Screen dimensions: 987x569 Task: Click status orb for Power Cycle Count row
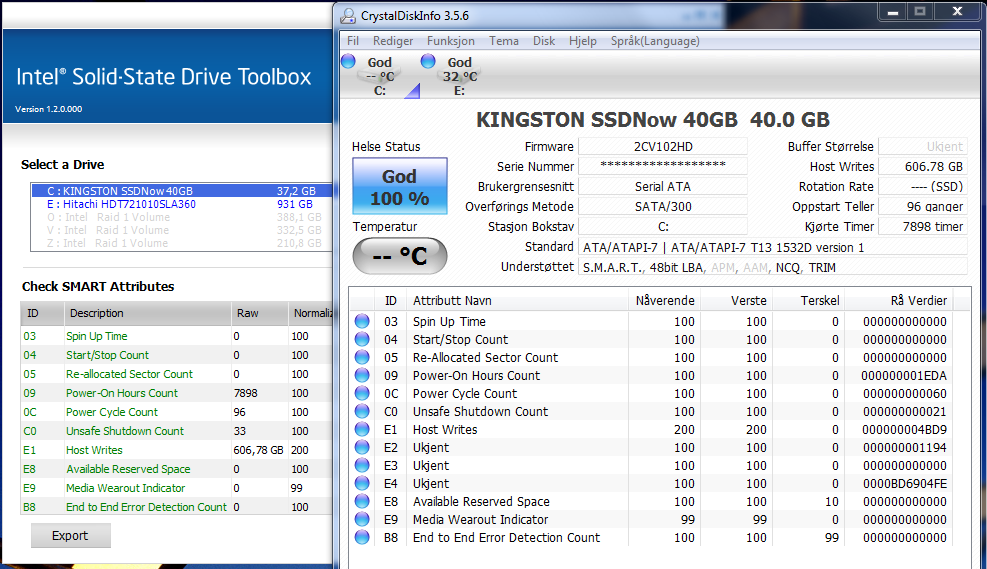(362, 393)
